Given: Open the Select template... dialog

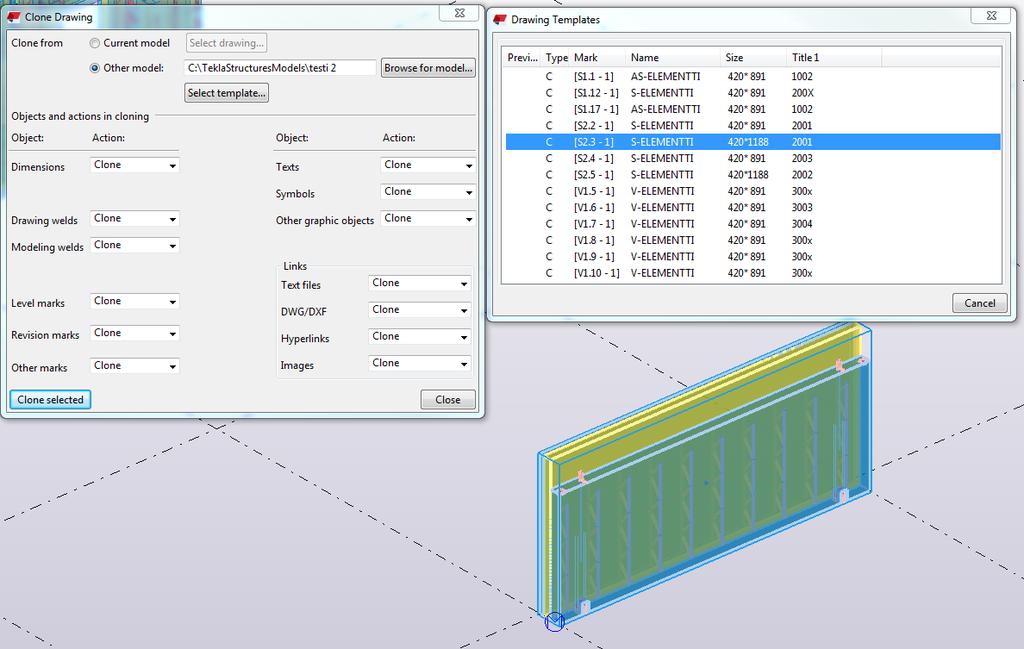Looking at the screenshot, I should click(227, 93).
